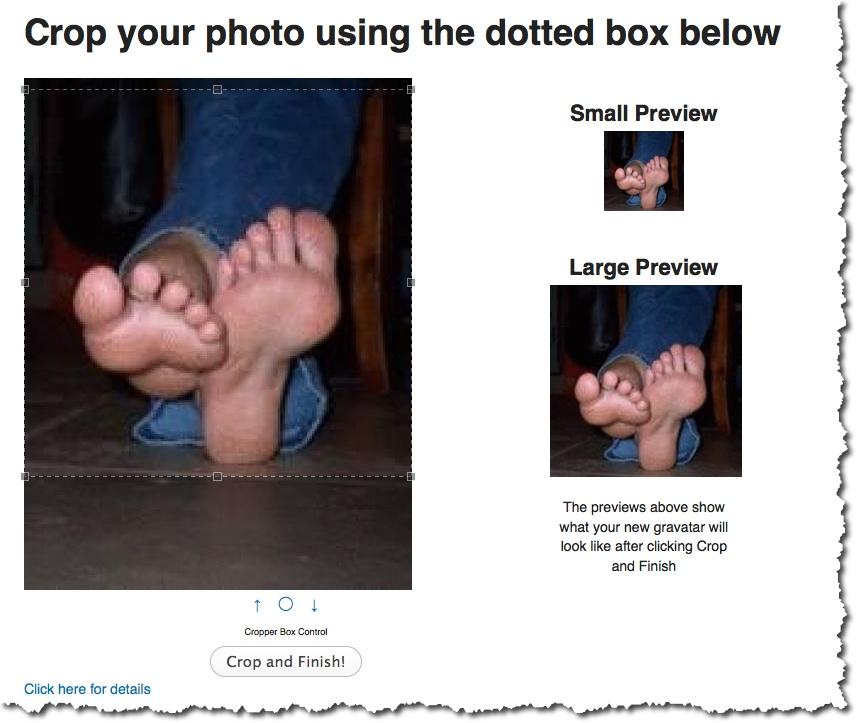Click the top-center crop handle
Image resolution: width=858 pixels, height=723 pixels.
coord(217,89)
